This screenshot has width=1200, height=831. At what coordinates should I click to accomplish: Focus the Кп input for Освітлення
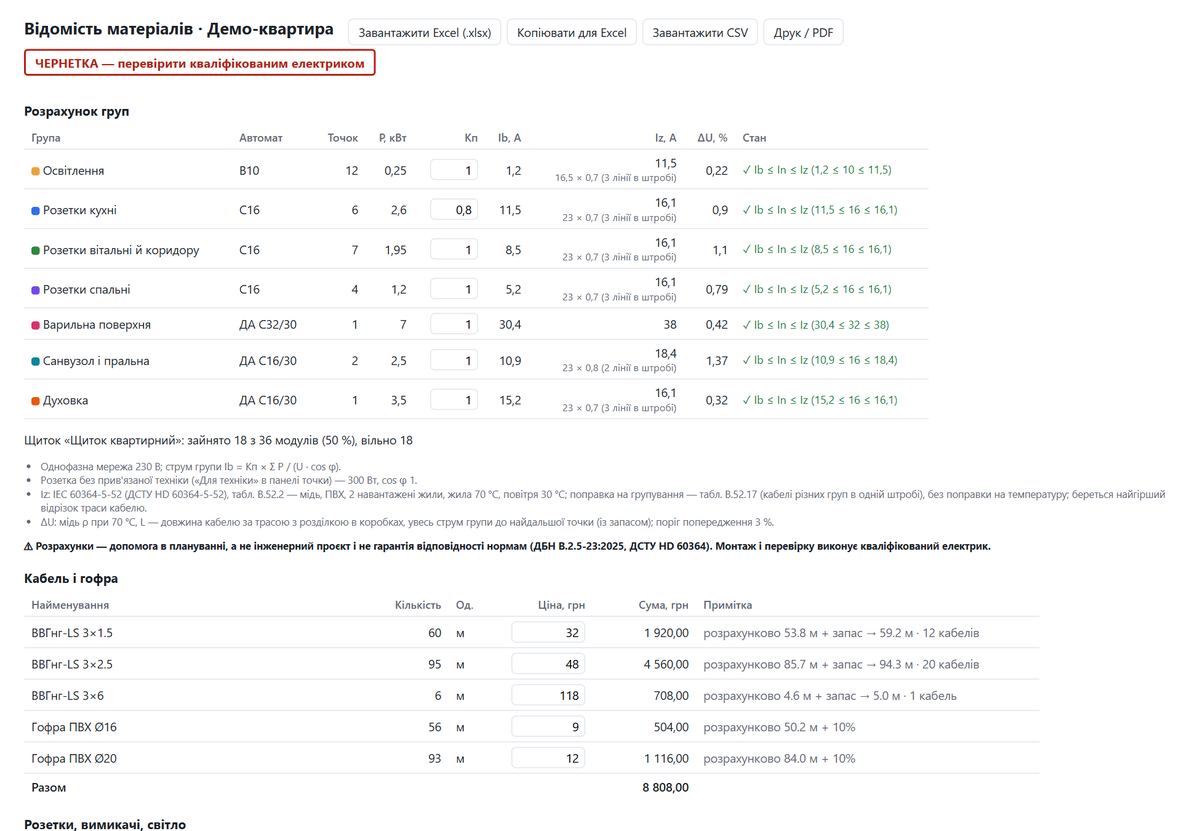point(454,170)
